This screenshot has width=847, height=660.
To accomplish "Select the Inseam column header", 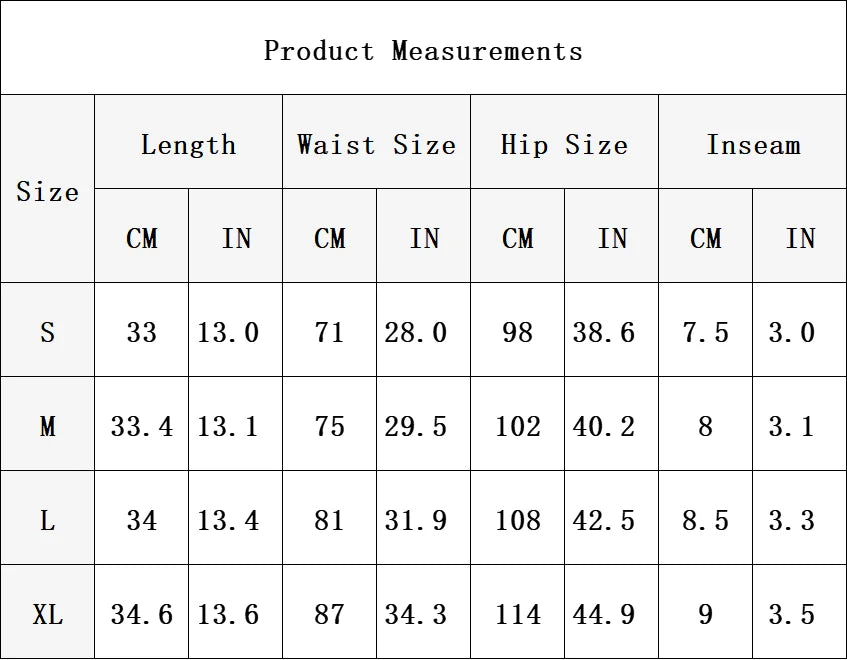I will coord(752,144).
